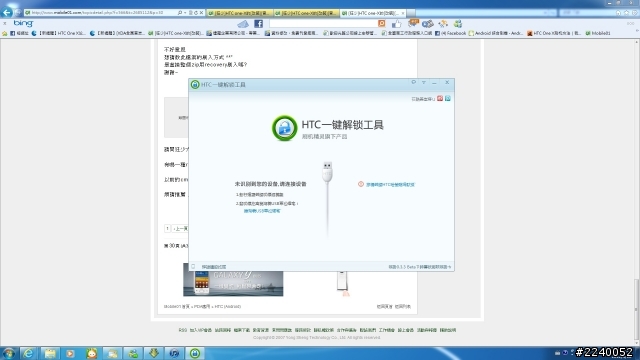The height and width of the screenshot is (360, 640).
Task: Click the green HTC unlock tool taskbar icon
Action: [195, 353]
